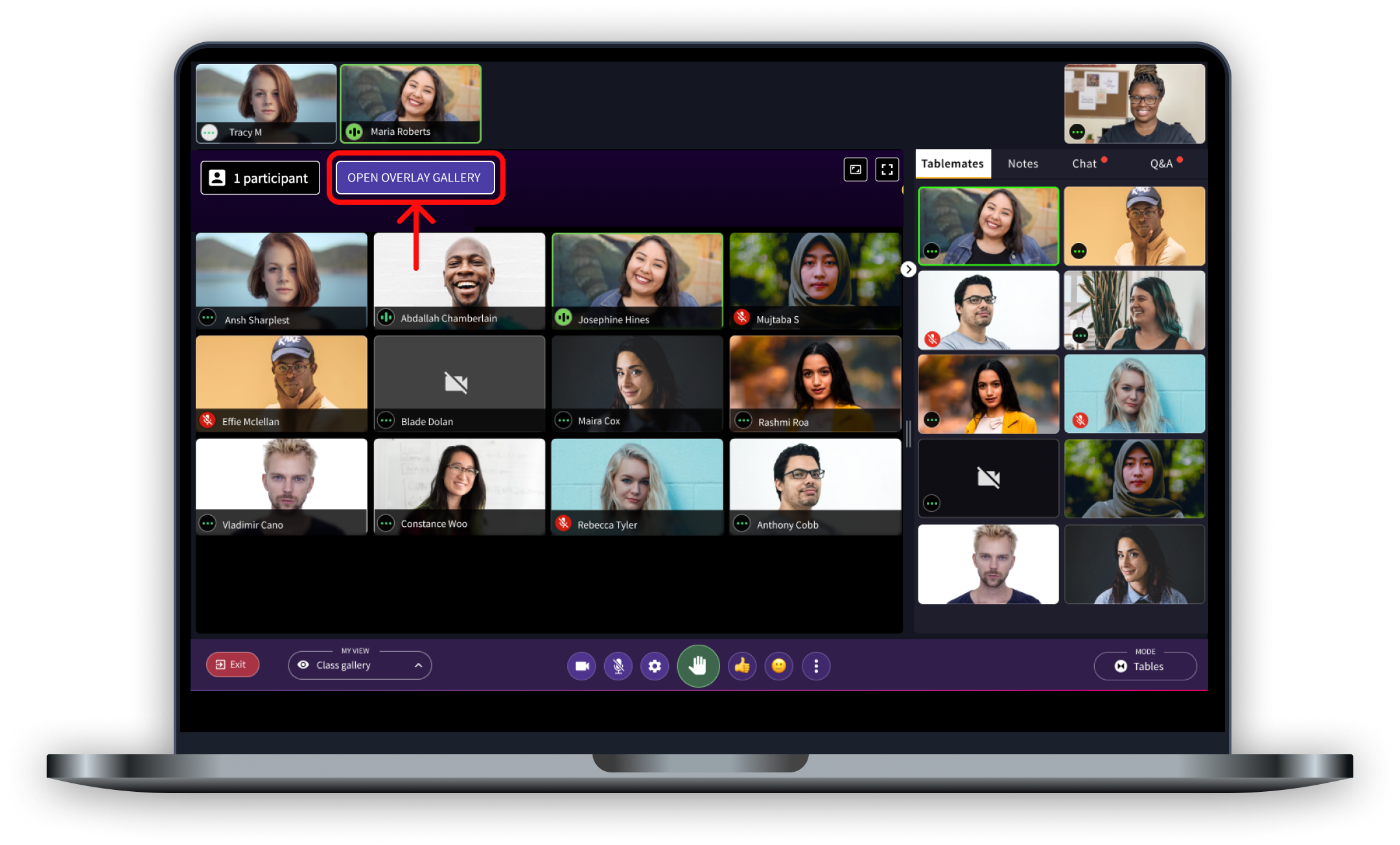Send a thumbs up reaction

click(742, 666)
